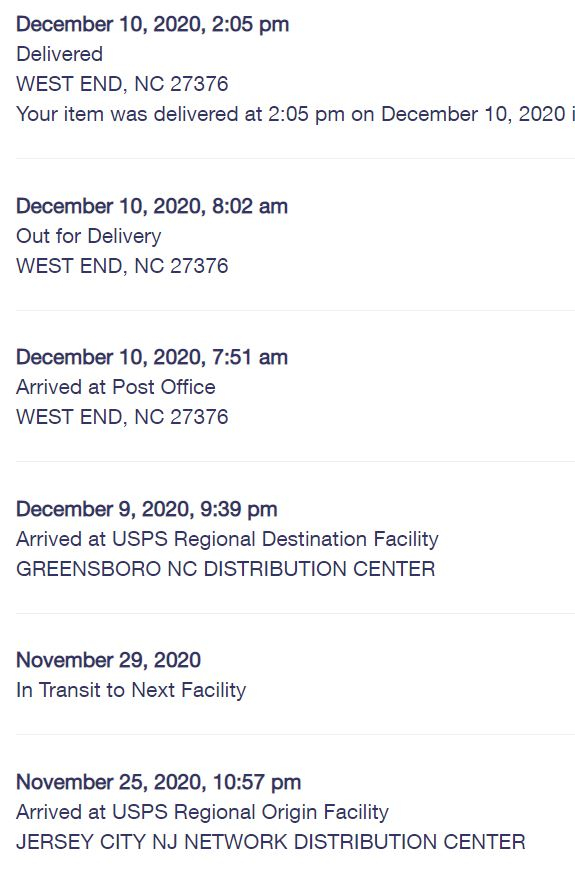
Task: Click the divider line below the Delivered entry
Action: click(295, 158)
